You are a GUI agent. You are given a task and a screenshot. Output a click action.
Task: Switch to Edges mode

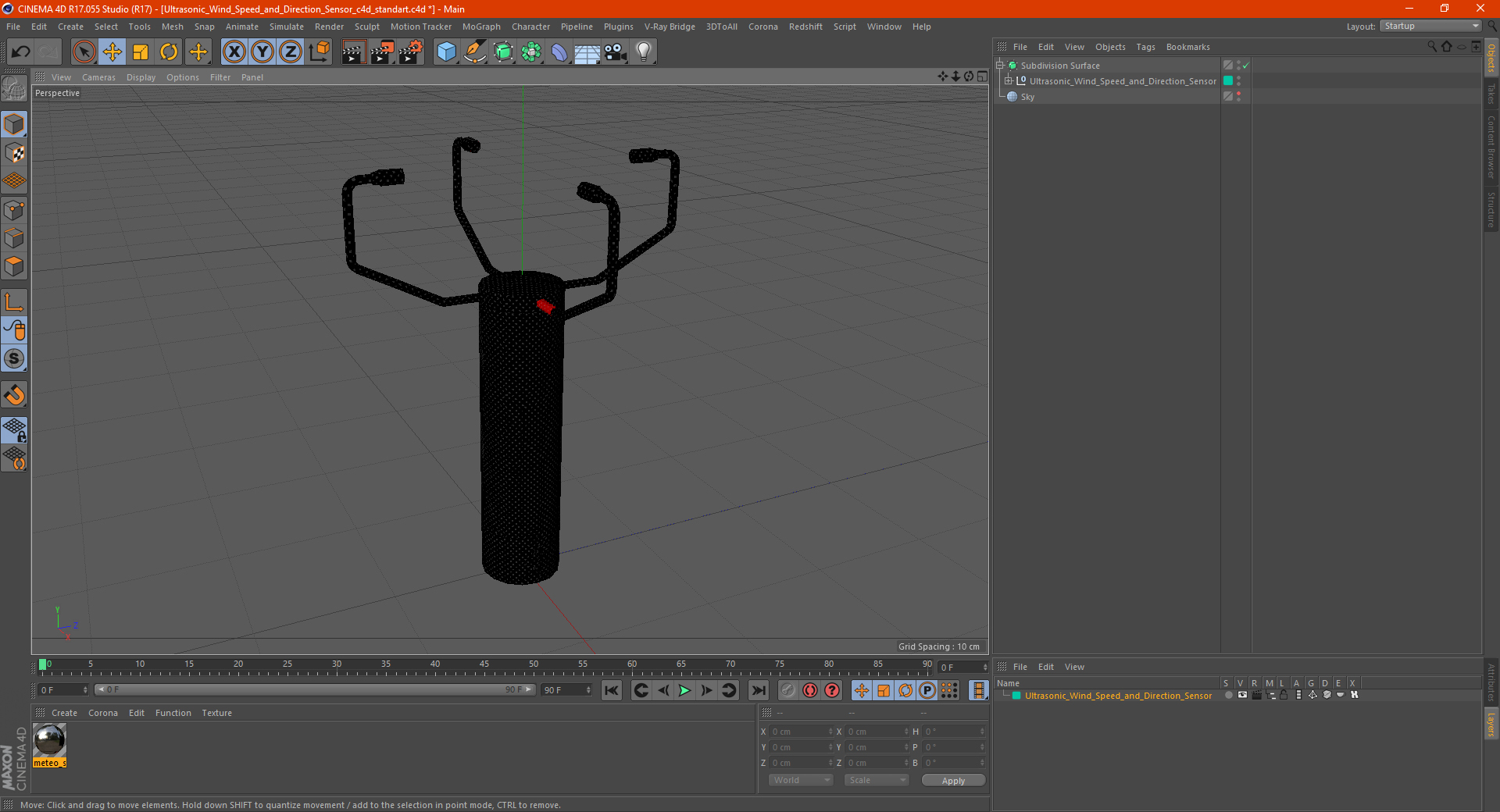click(x=14, y=238)
